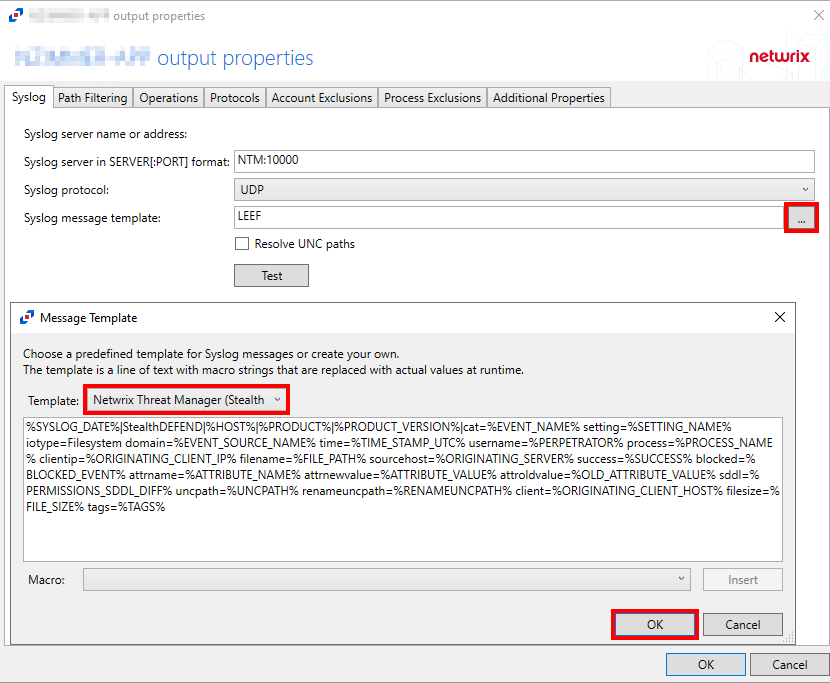The width and height of the screenshot is (830, 683).
Task: Click the Syslog server address field
Action: [524, 160]
